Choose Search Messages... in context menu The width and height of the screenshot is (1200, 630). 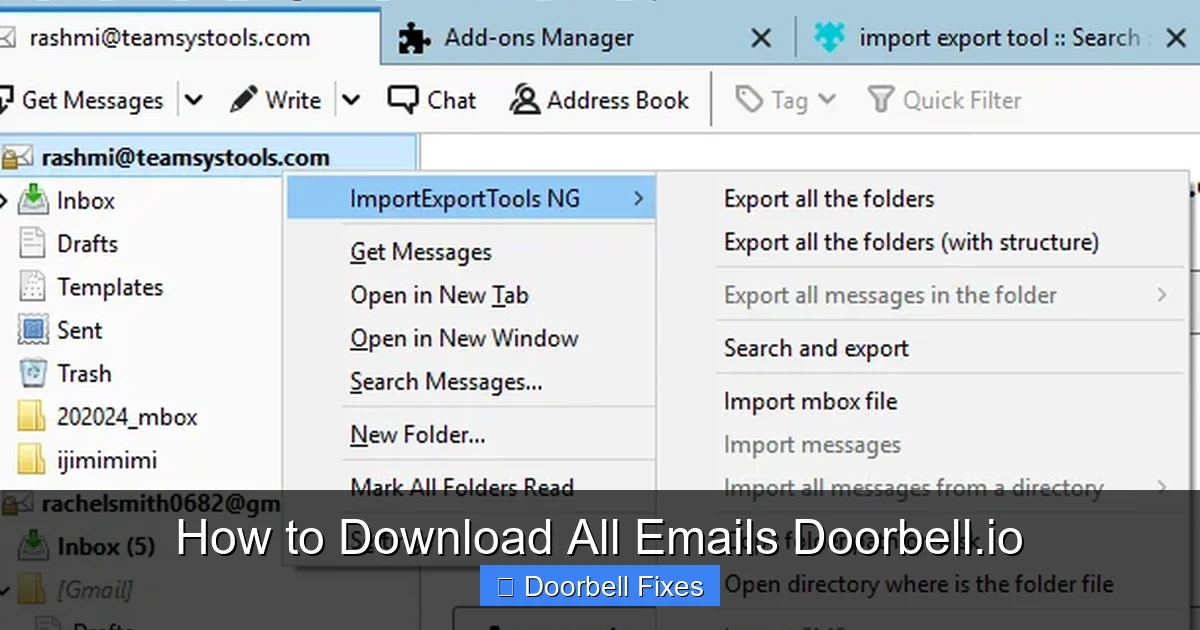click(x=446, y=382)
